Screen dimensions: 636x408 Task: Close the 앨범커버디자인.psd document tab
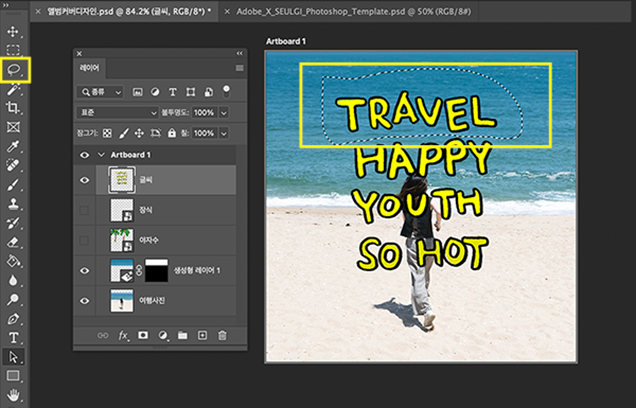[38, 12]
